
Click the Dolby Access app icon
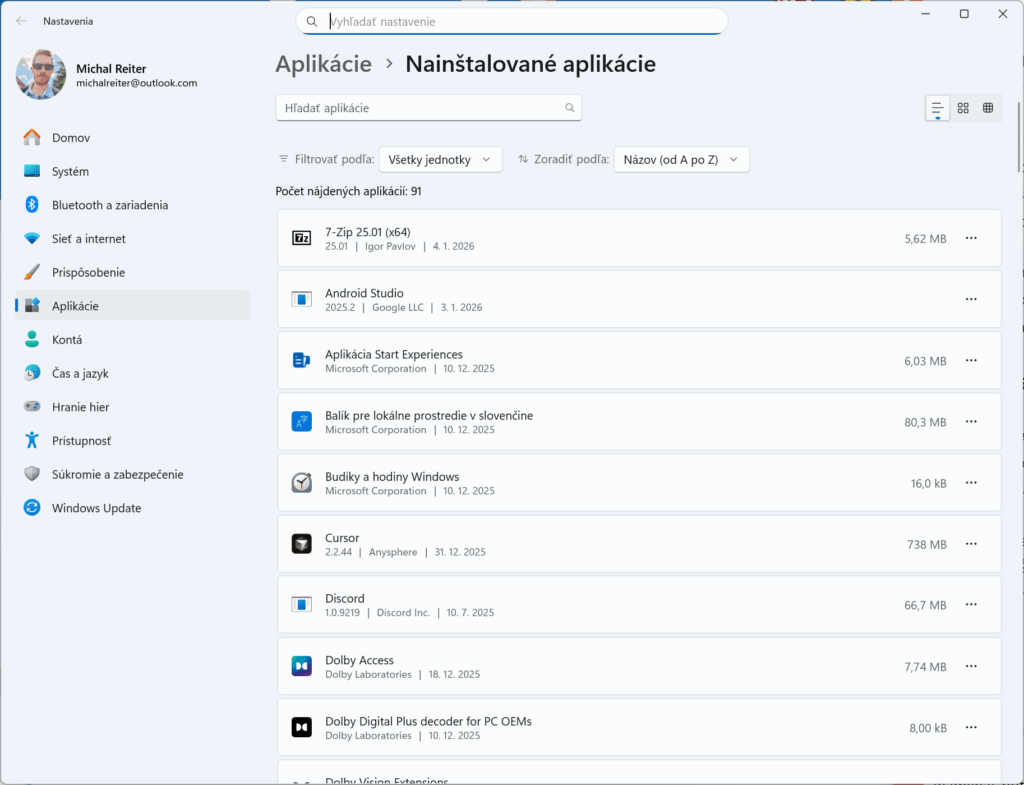[302, 666]
